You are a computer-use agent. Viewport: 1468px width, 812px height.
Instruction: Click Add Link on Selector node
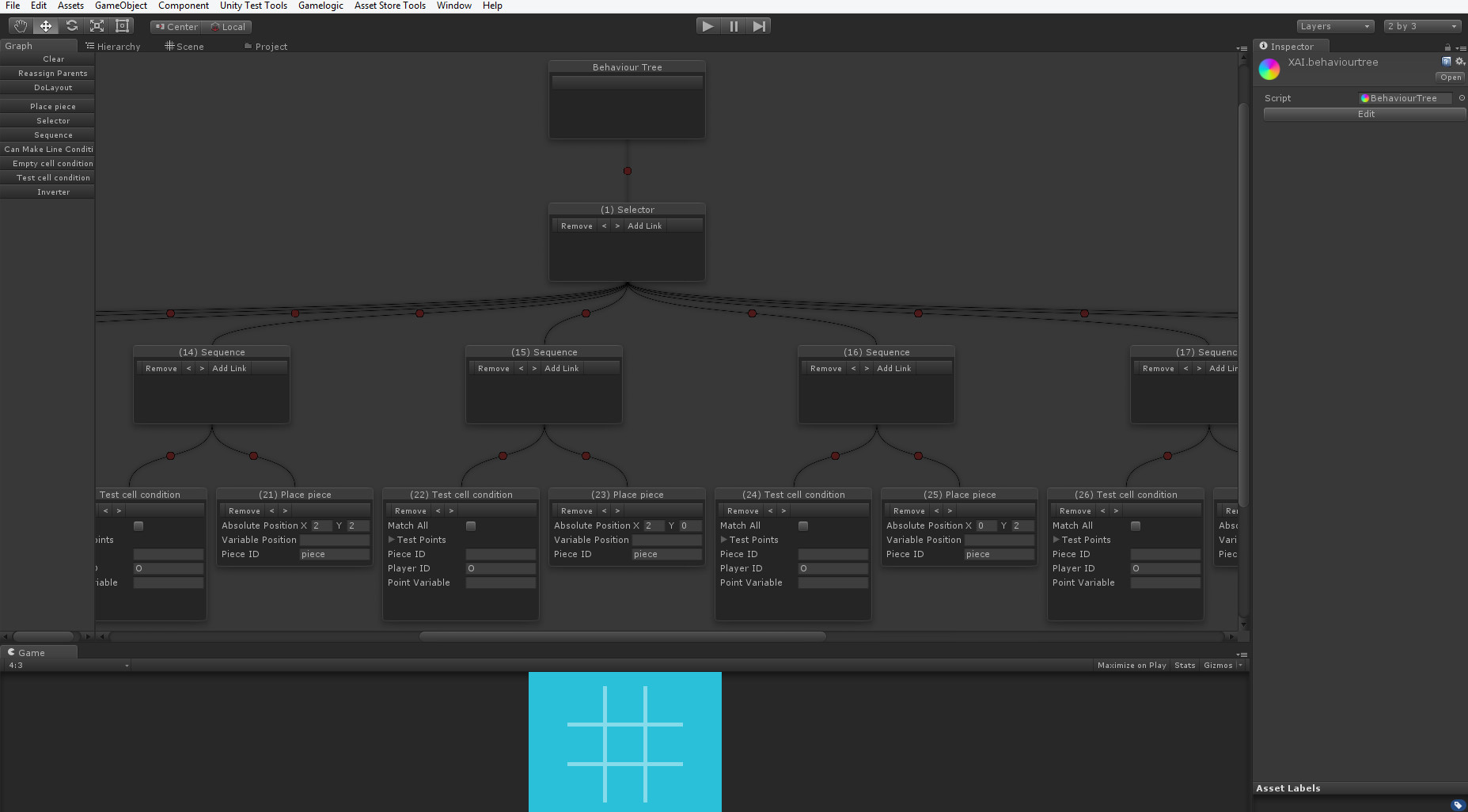644,226
